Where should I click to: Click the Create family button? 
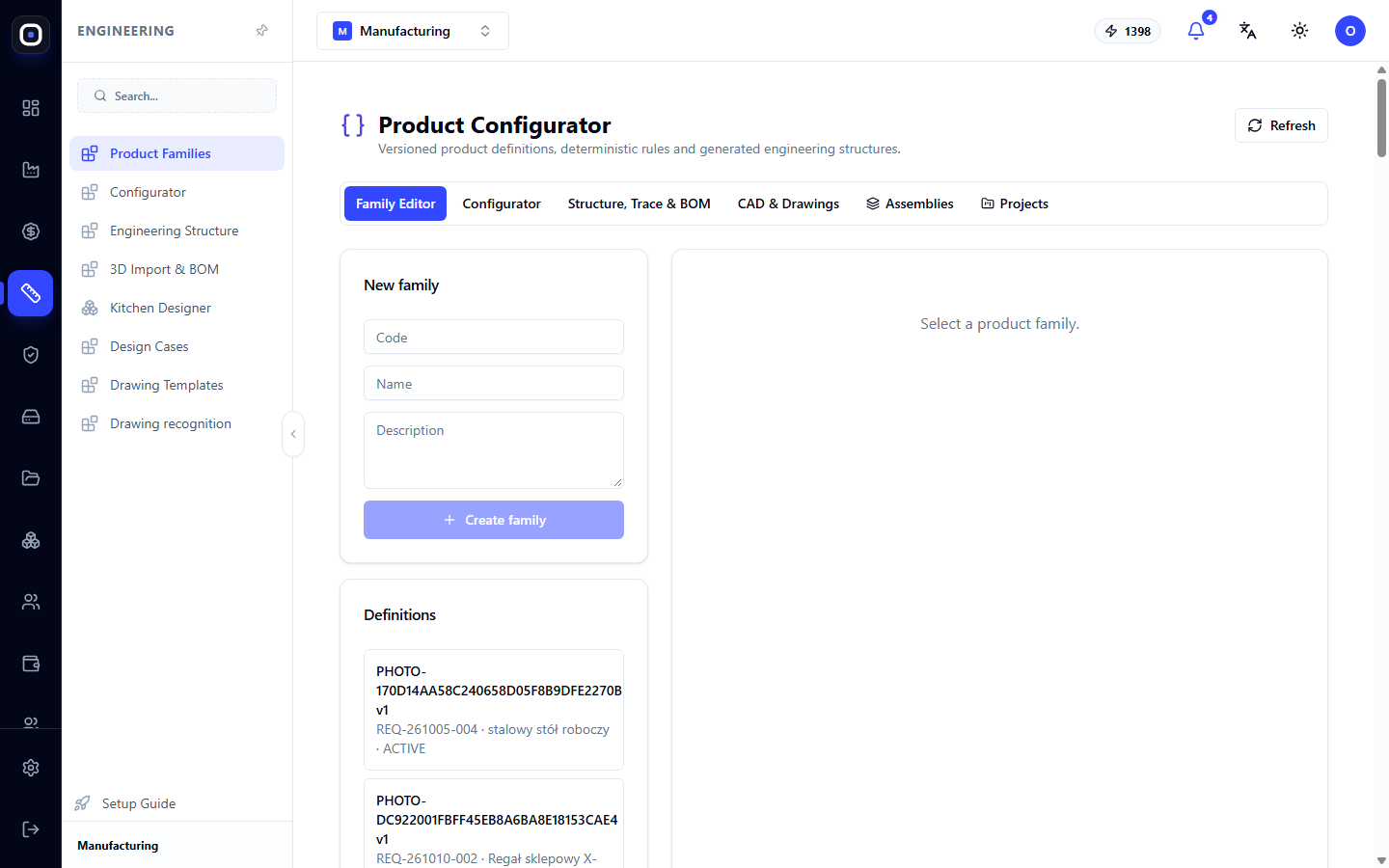pos(494,520)
